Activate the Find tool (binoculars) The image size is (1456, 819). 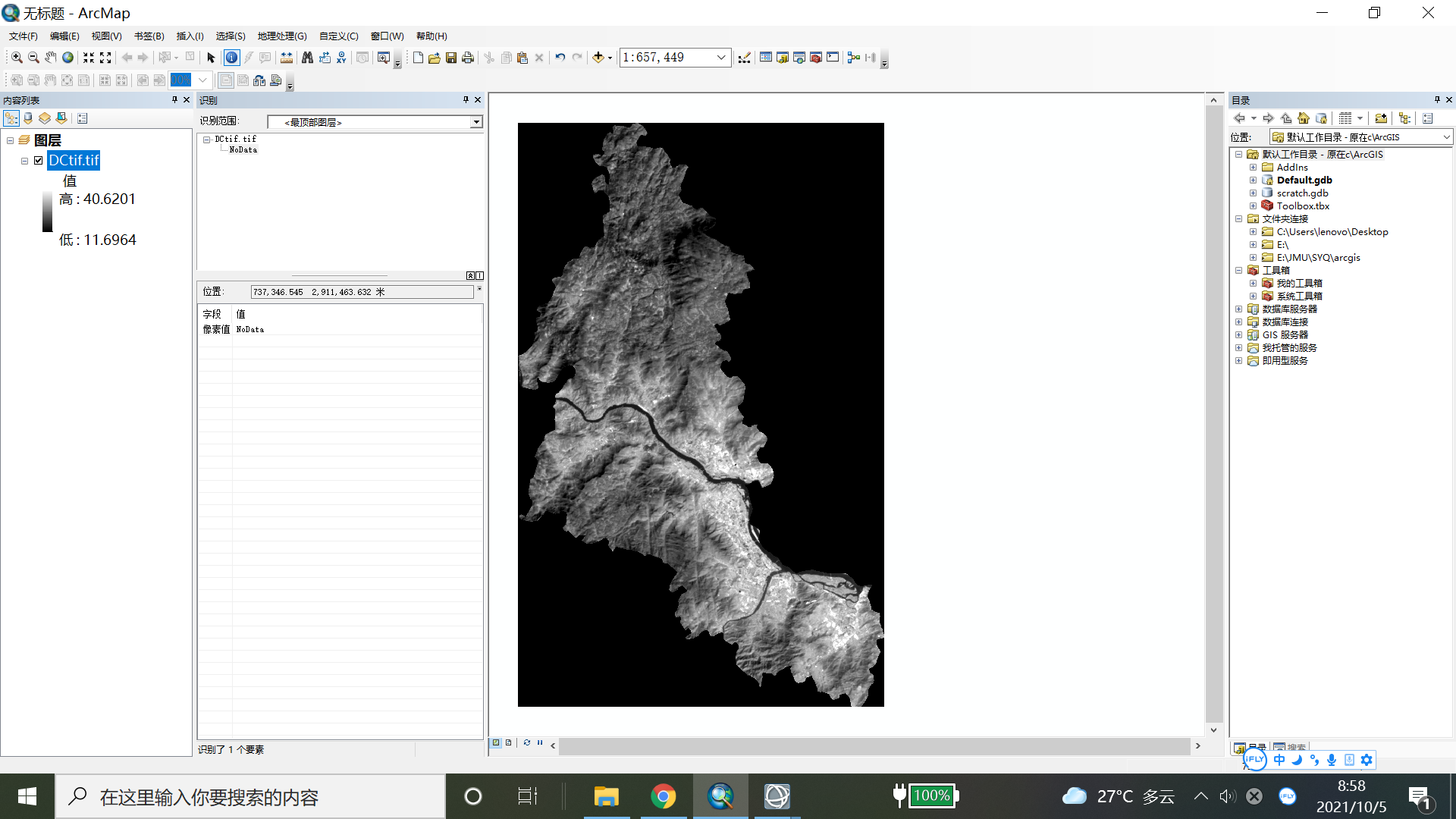tap(307, 58)
